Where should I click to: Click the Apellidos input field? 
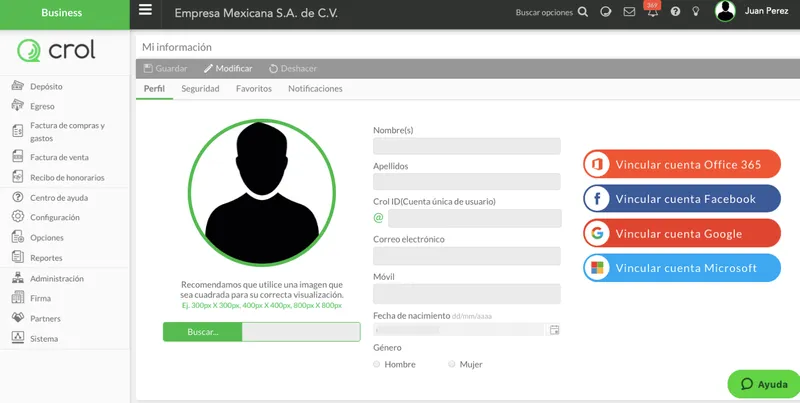pyautogui.click(x=467, y=182)
